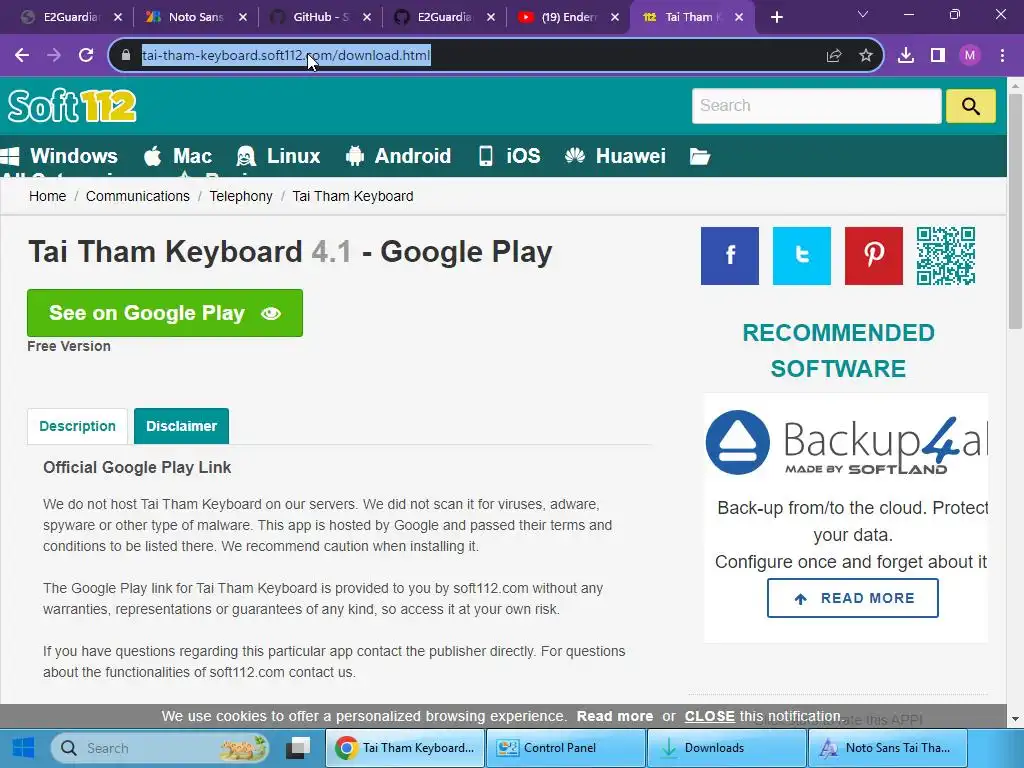Go to Home breadcrumb link
This screenshot has height=768, width=1024.
click(x=48, y=196)
